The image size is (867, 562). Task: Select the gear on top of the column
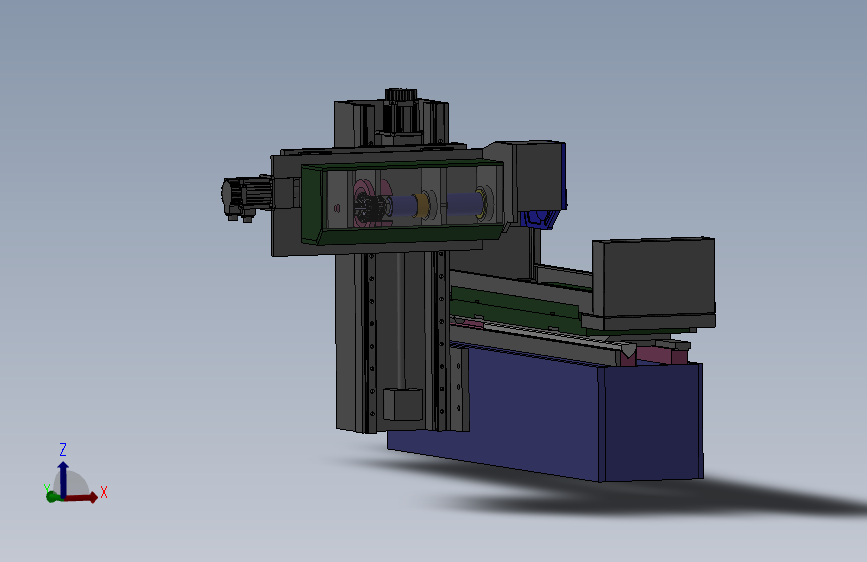400,95
